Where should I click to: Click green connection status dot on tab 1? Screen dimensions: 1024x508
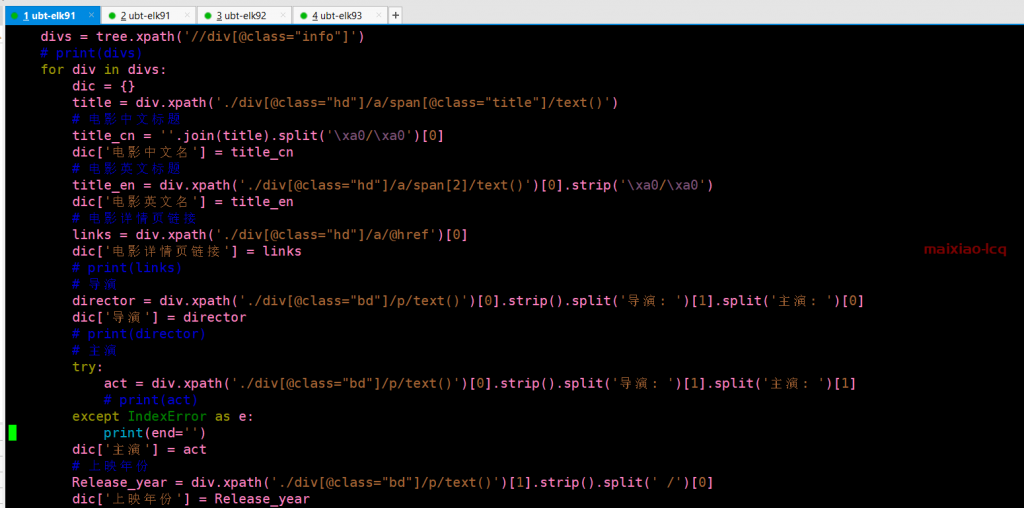(x=13, y=16)
